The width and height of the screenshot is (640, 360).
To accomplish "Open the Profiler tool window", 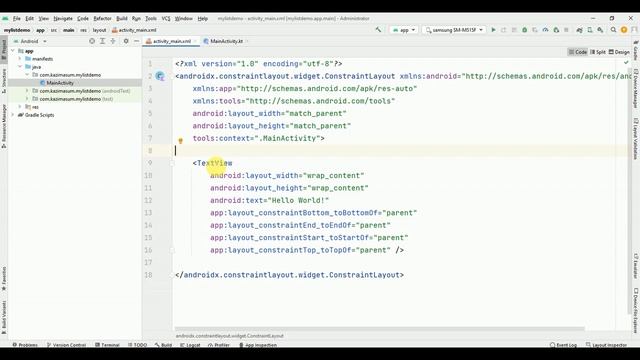I will click(219, 345).
